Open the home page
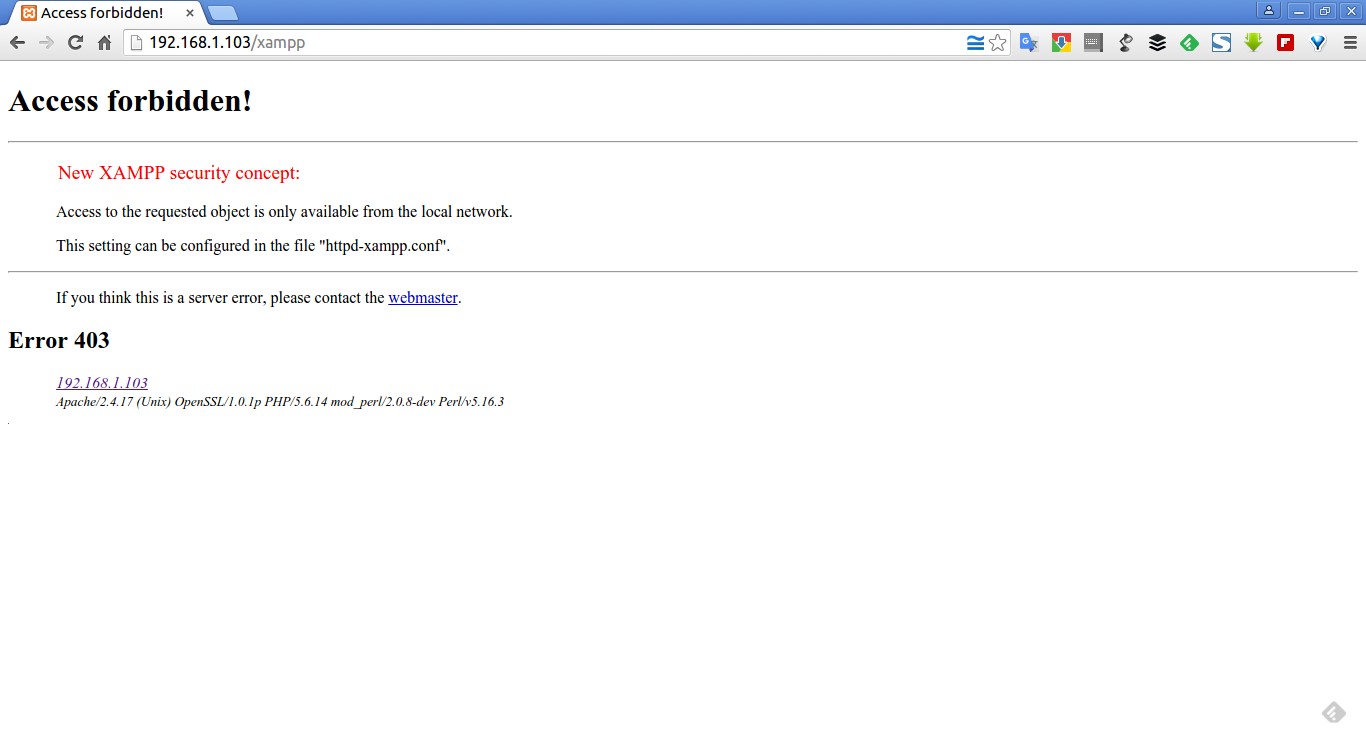The image size is (1366, 744). coord(104,43)
